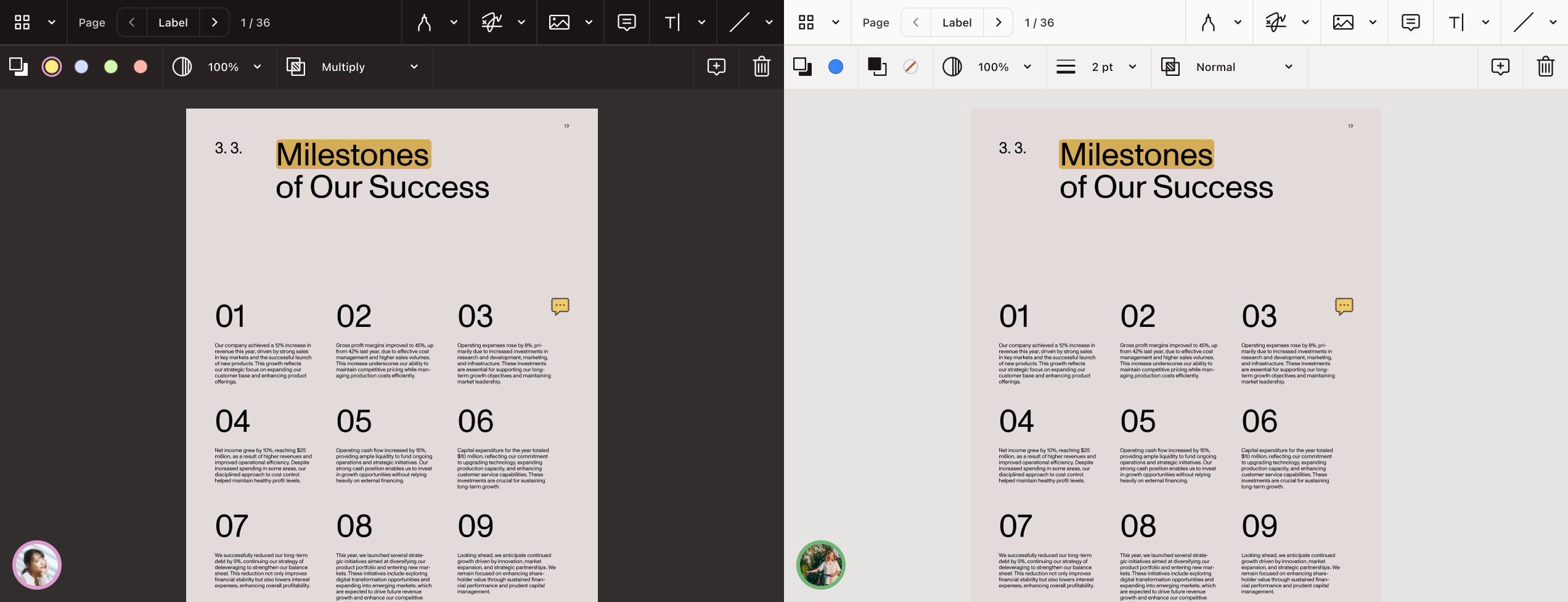The width and height of the screenshot is (1568, 602).
Task: Open the add comment note icon
Action: (716, 67)
